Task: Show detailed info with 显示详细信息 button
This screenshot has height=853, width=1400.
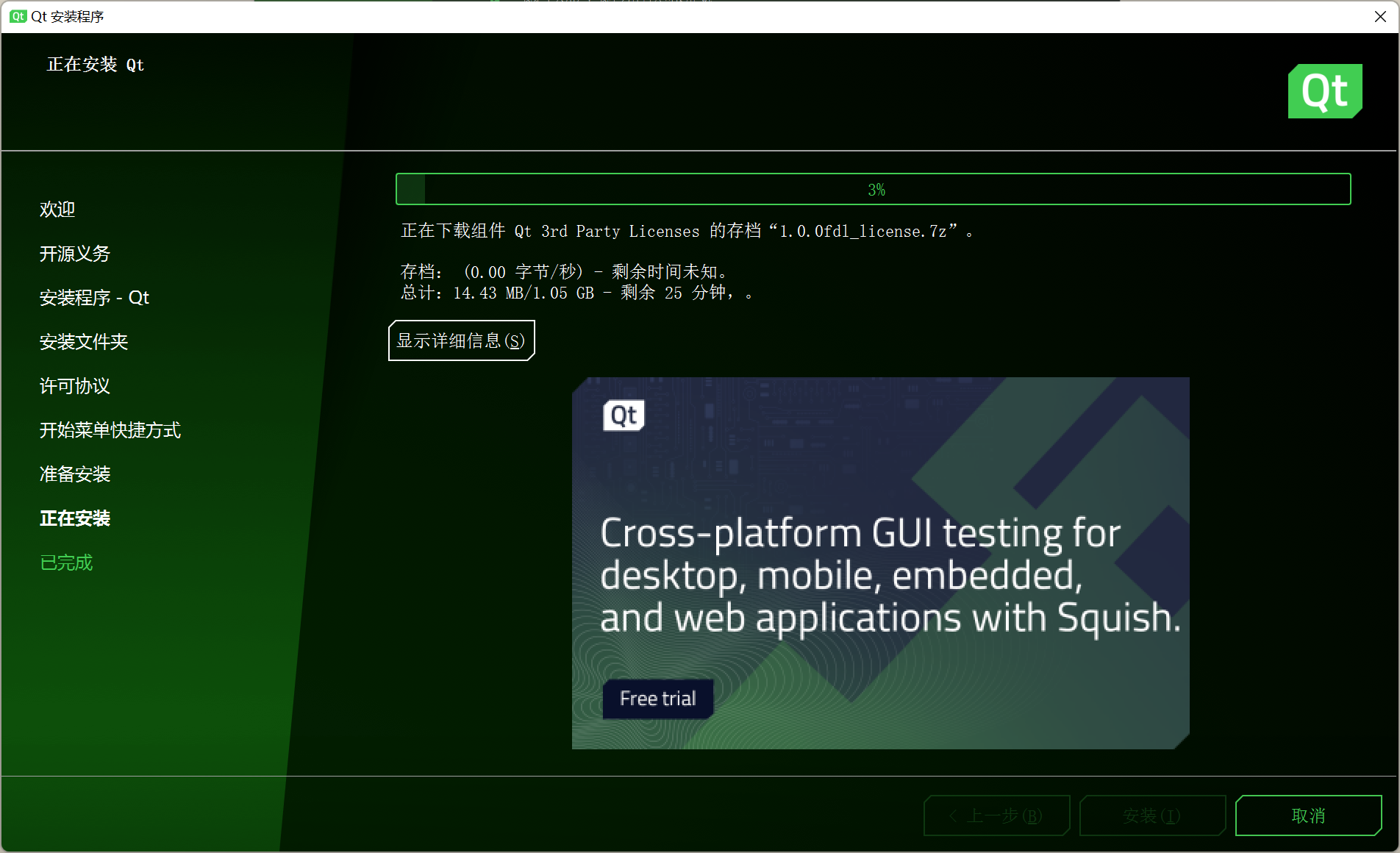Action: pyautogui.click(x=461, y=340)
